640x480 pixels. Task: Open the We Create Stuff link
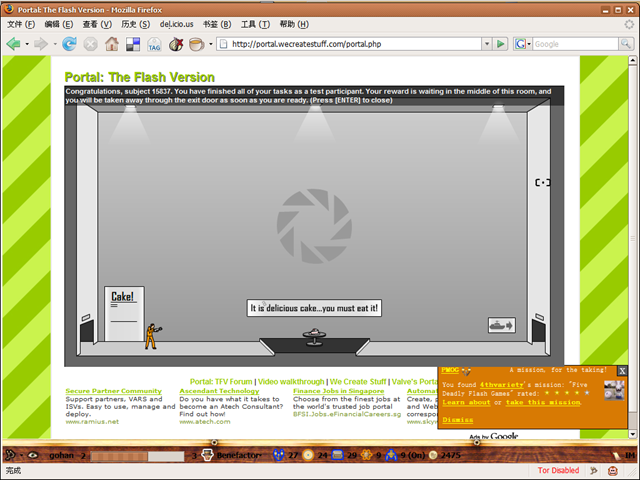coord(358,382)
